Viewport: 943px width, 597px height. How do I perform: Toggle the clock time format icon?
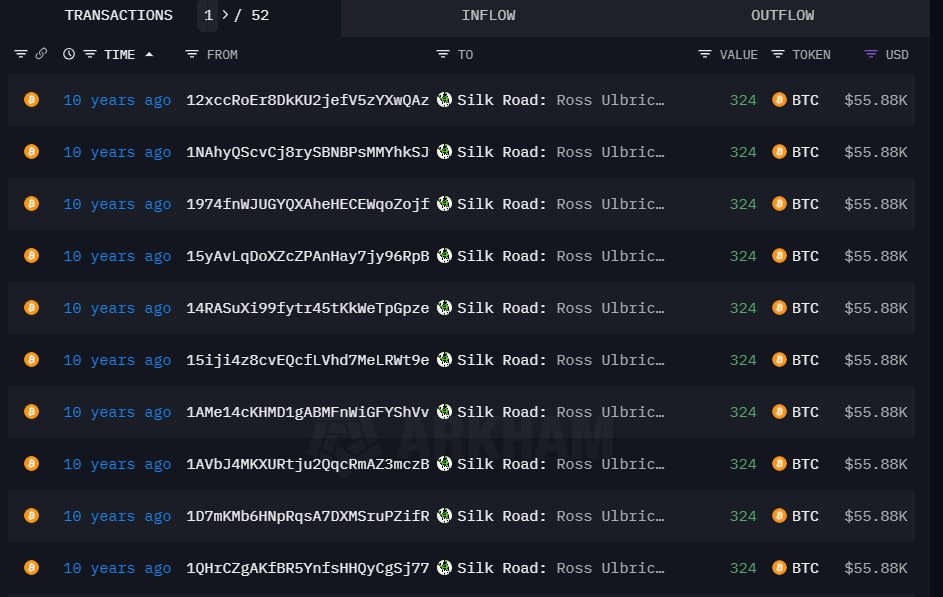(x=69, y=54)
